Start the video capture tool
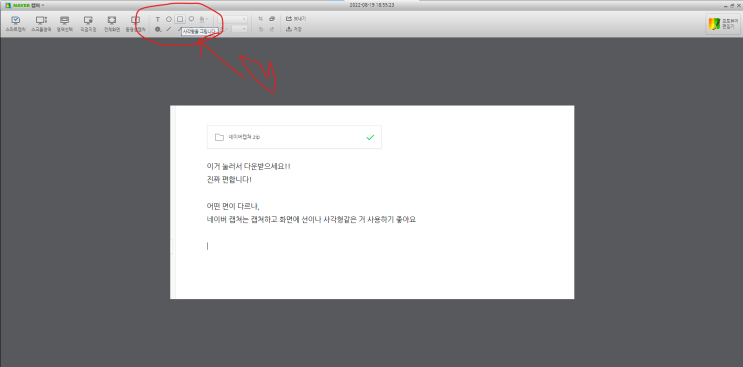Image resolution: width=743 pixels, height=367 pixels. [136, 24]
